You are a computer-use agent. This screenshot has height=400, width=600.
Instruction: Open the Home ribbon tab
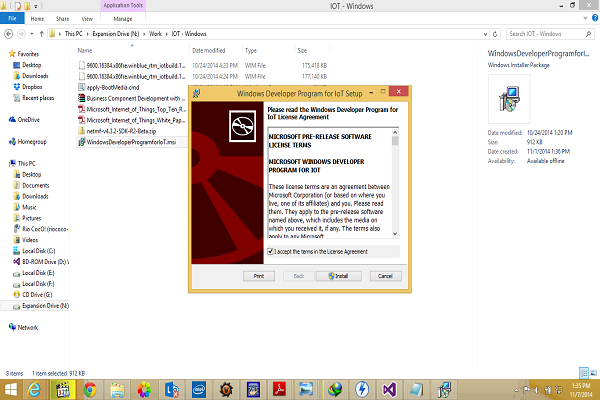pyautogui.click(x=37, y=19)
